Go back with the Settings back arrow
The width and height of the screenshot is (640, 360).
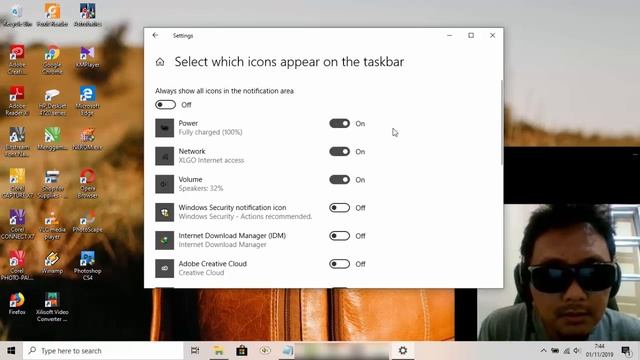pos(156,36)
